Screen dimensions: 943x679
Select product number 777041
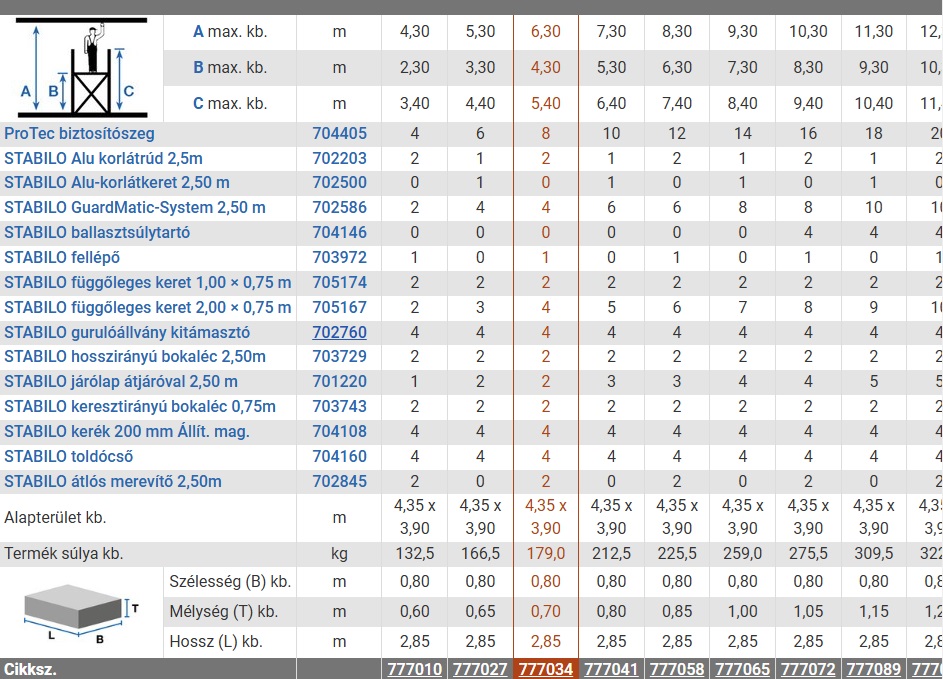(611, 669)
